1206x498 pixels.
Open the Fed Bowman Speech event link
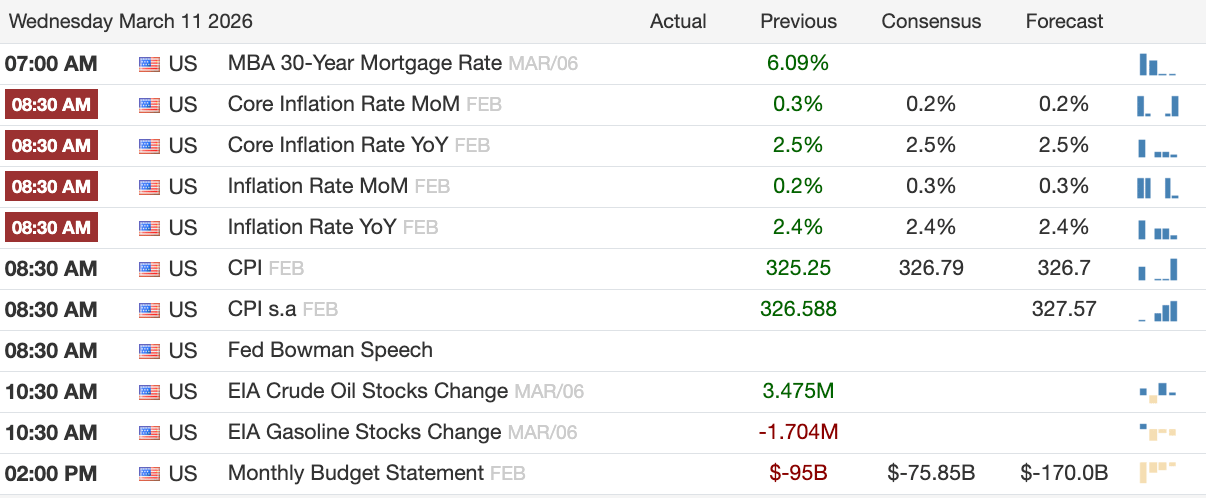pos(330,350)
